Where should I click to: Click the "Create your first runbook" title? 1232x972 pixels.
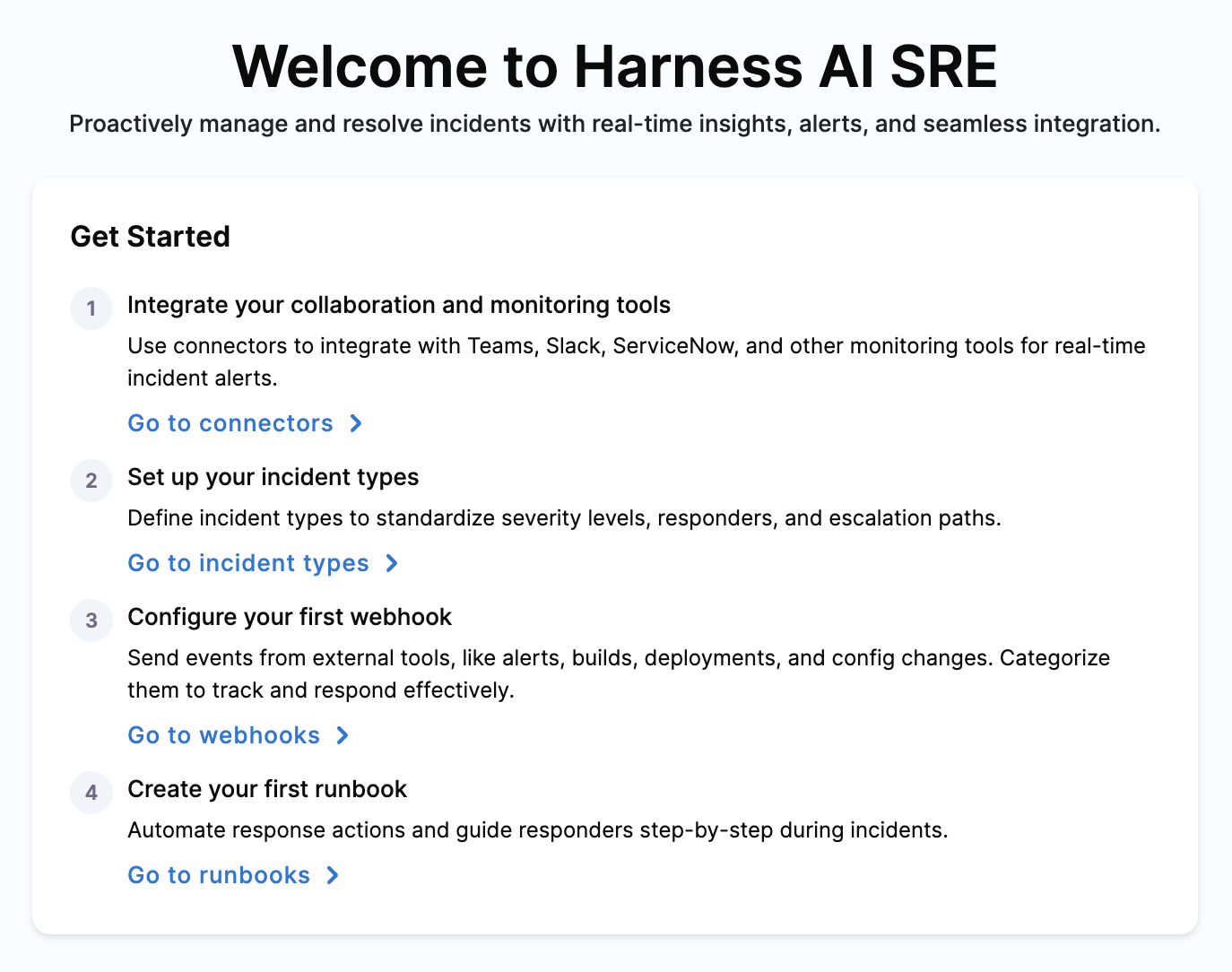point(267,789)
